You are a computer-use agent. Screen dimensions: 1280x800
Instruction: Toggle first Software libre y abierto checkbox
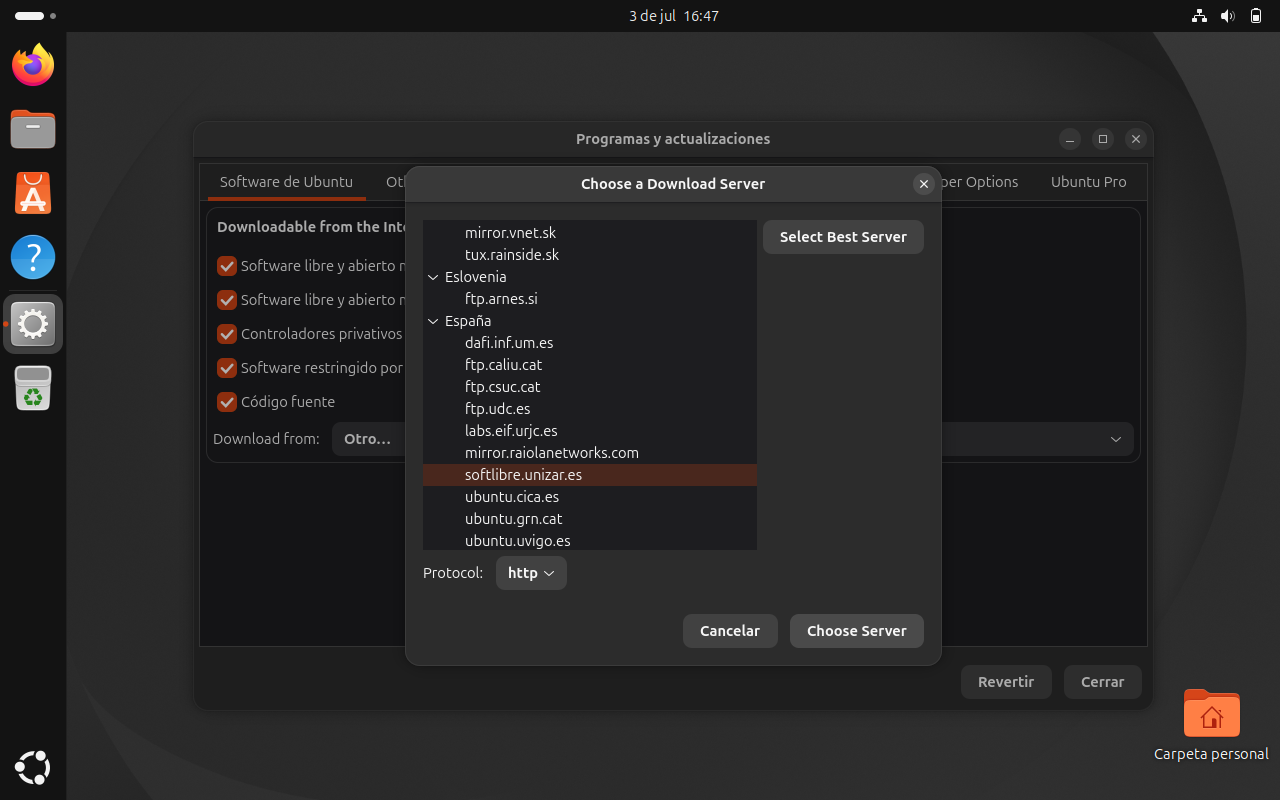227,266
